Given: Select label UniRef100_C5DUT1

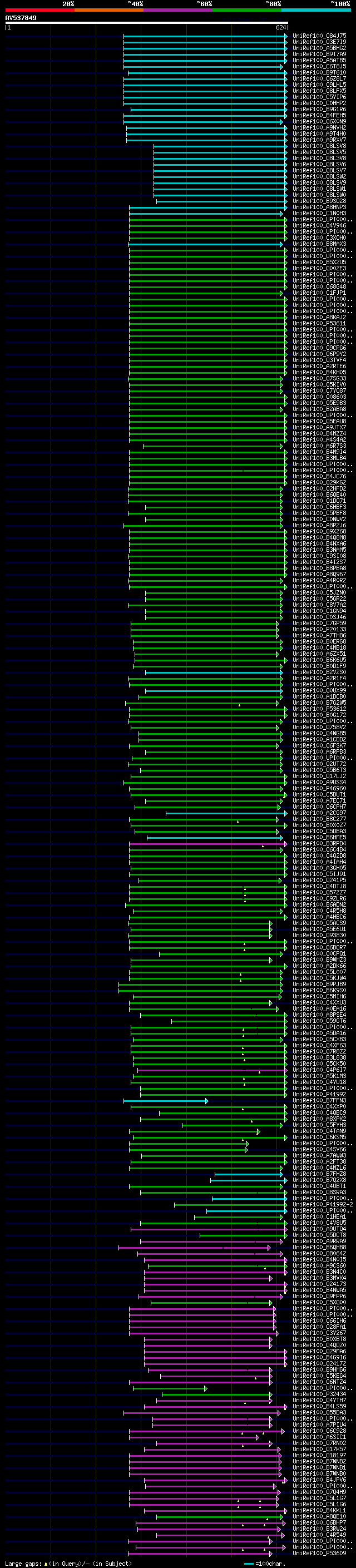Looking at the screenshot, I should point(319,795).
